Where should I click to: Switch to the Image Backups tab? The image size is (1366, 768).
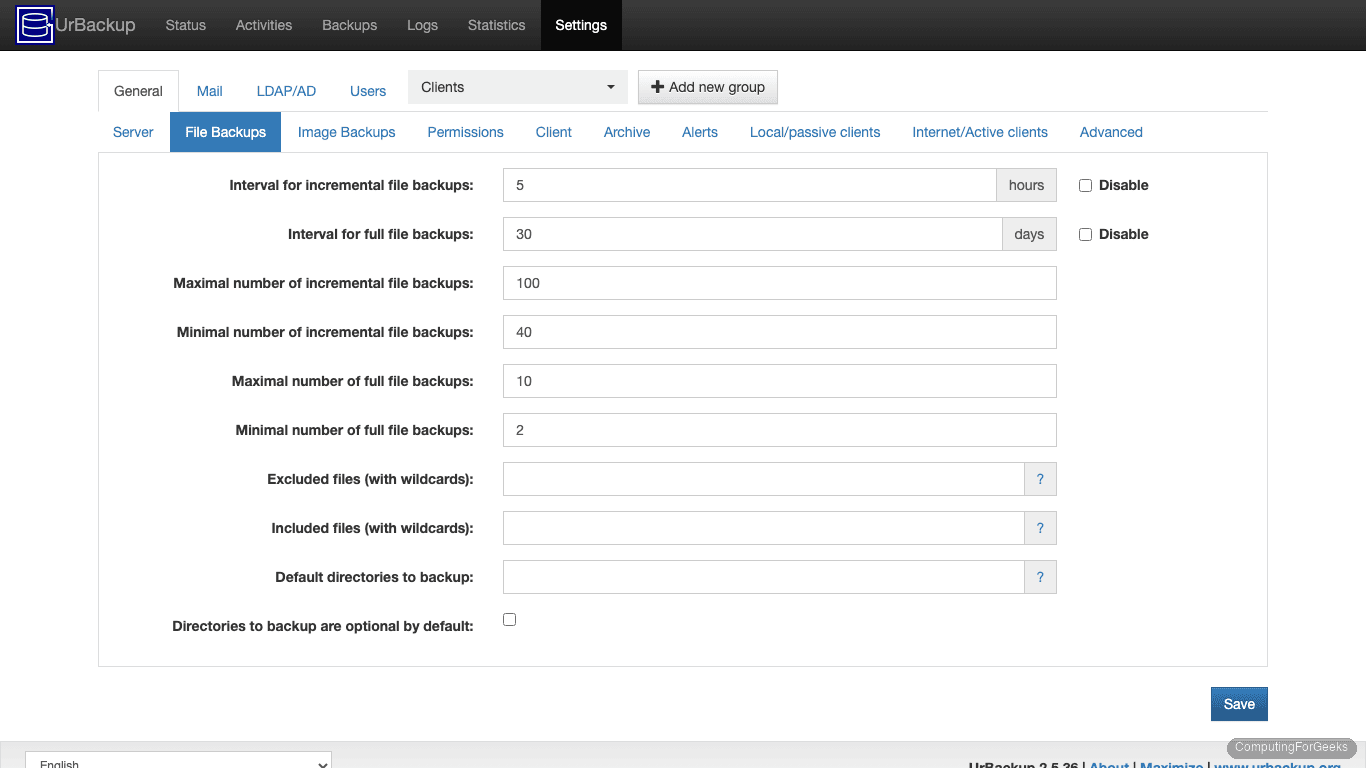(346, 132)
